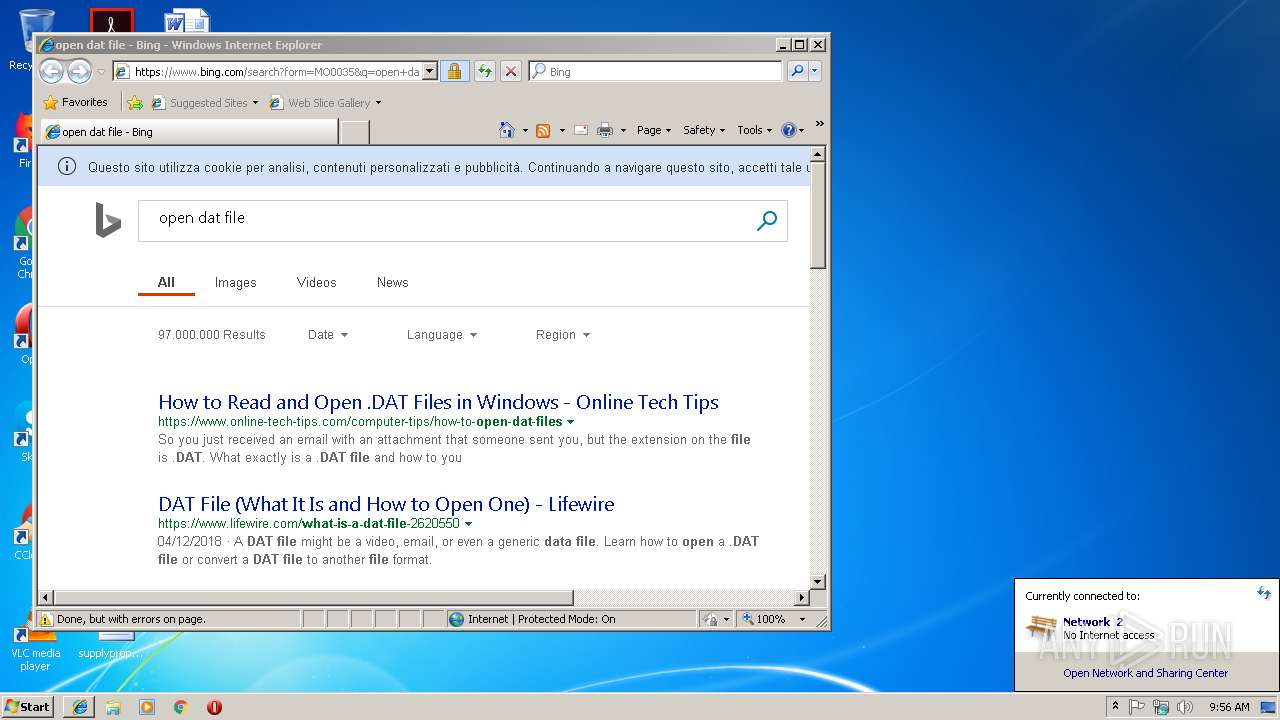1280x720 pixels.
Task: Open the security lock report icon
Action: point(454,71)
